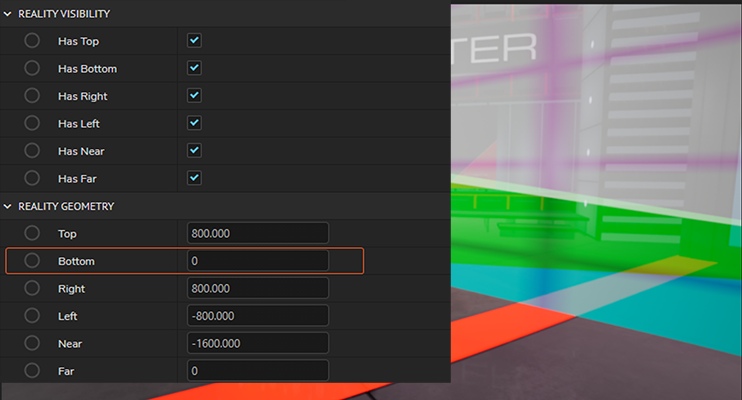Click the Right value field
This screenshot has height=400, width=742.
tap(258, 288)
